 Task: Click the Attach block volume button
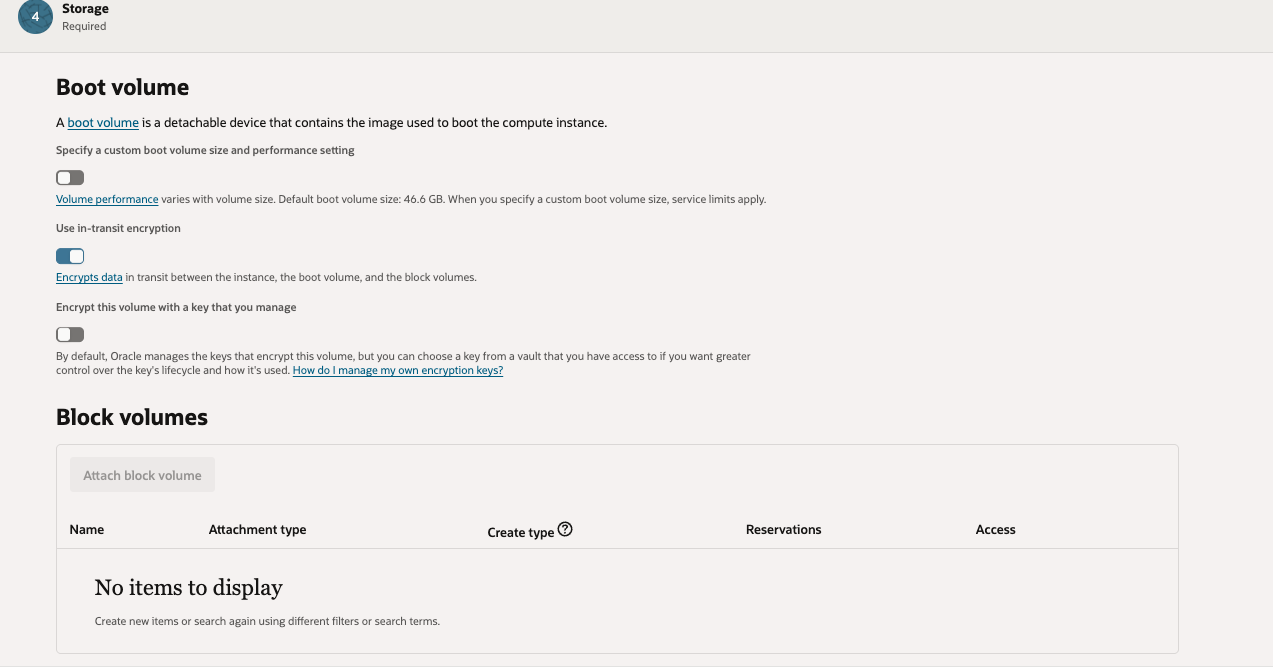coord(142,475)
